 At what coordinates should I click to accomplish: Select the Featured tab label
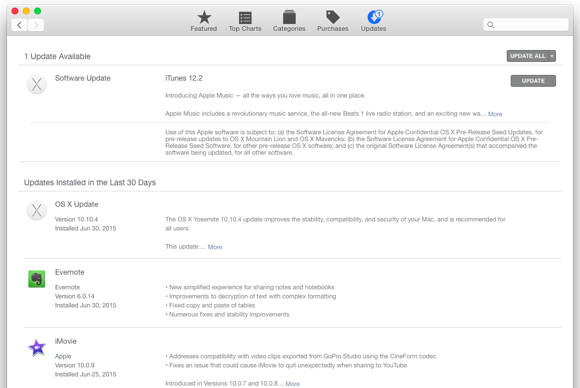tap(204, 28)
